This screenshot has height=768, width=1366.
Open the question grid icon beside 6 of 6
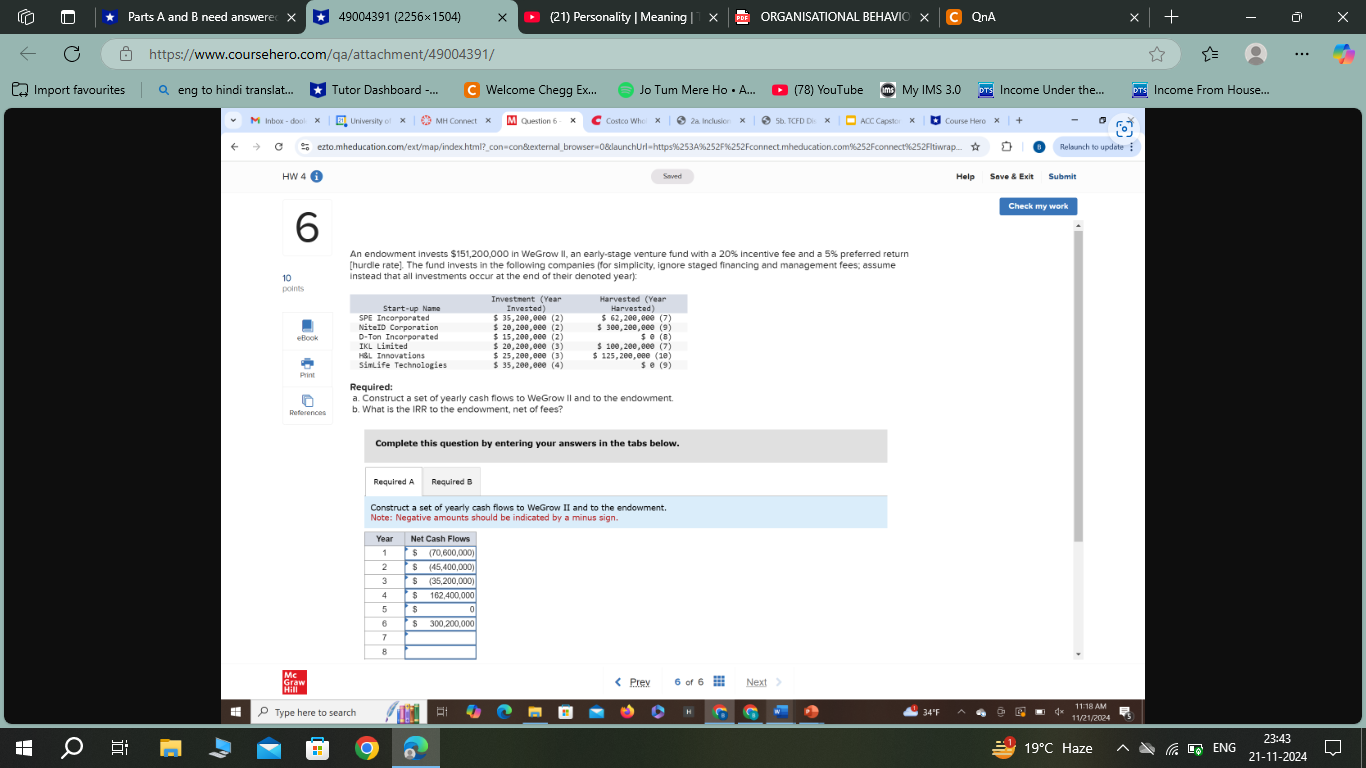pos(719,682)
